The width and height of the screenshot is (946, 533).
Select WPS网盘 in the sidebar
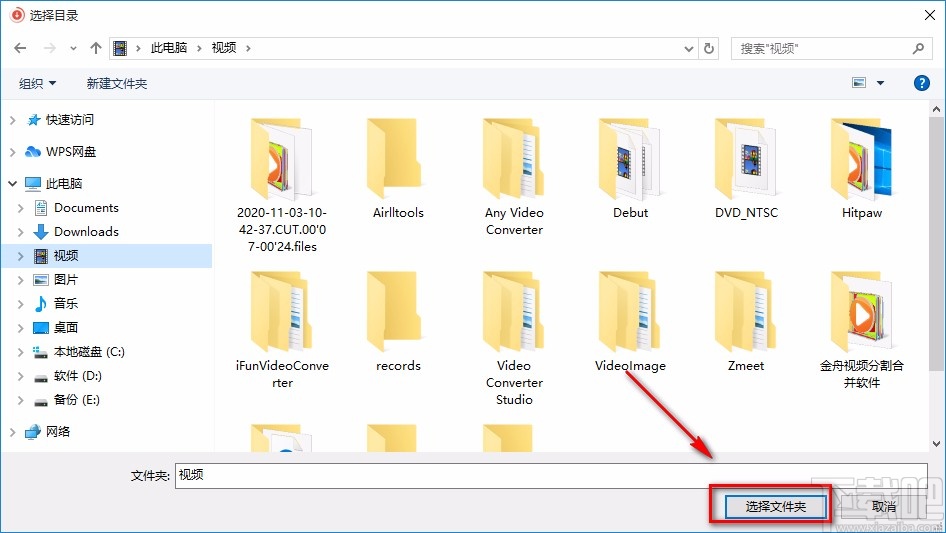coord(71,152)
